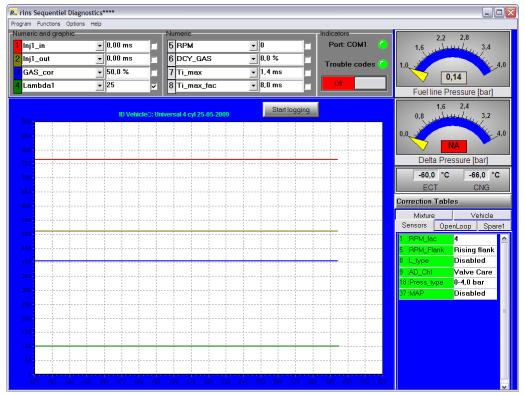Click the 0,14 fuel pressure readout
525x395 pixels.
454,77
